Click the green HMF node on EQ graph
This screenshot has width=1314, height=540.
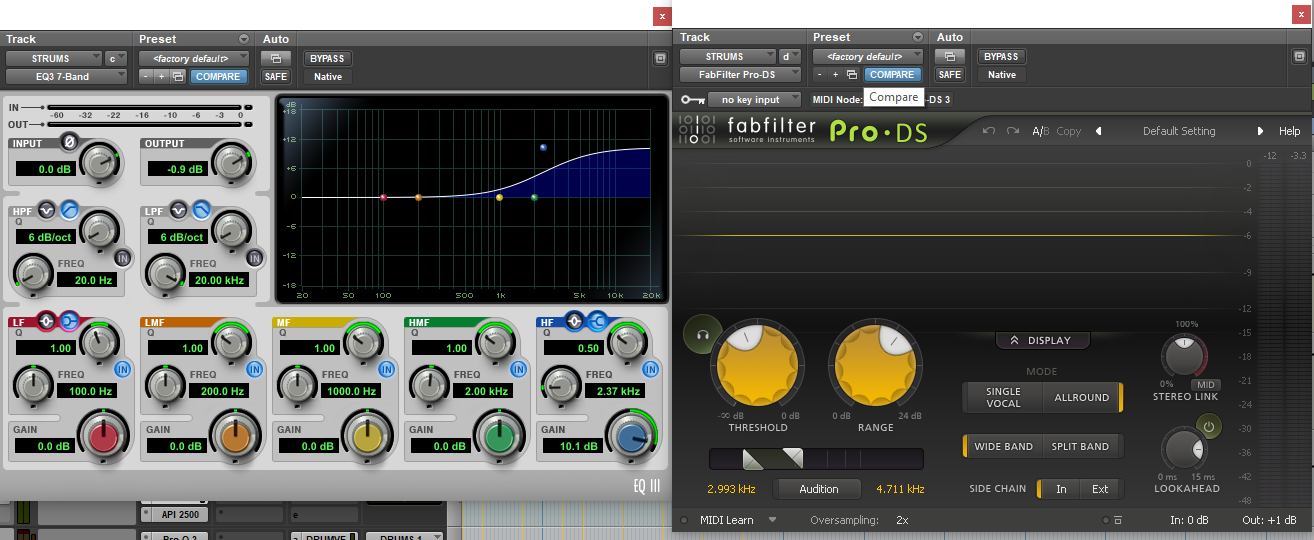pos(534,198)
